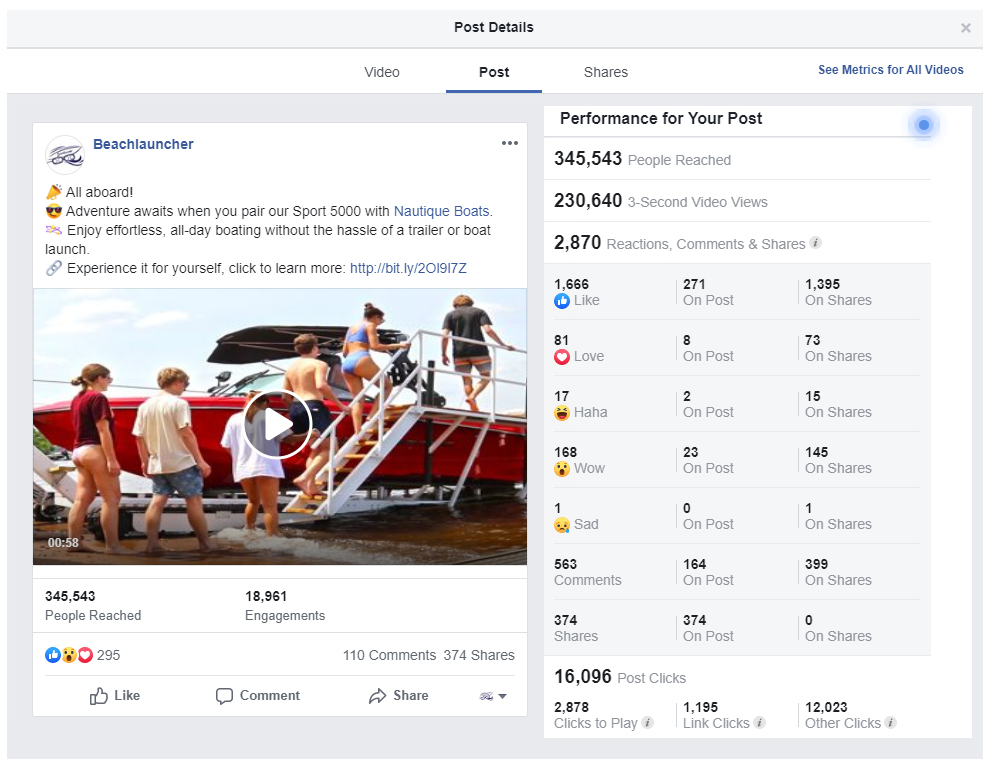Open the Nautique Boats page link
Image resolution: width=992 pixels, height=766 pixels.
(x=441, y=211)
